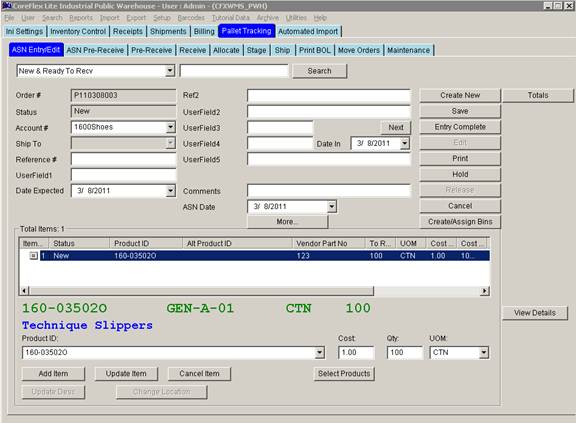Open the ASN Pre-Receive subtab

tap(95, 50)
